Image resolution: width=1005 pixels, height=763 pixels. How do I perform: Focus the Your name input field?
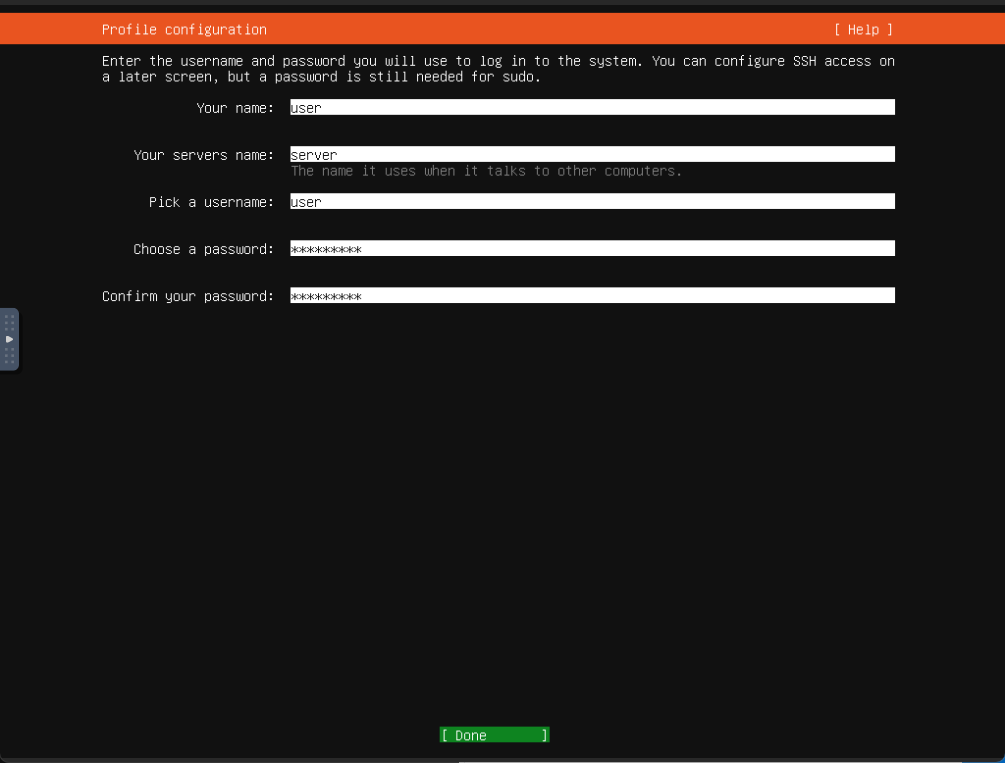click(592, 108)
